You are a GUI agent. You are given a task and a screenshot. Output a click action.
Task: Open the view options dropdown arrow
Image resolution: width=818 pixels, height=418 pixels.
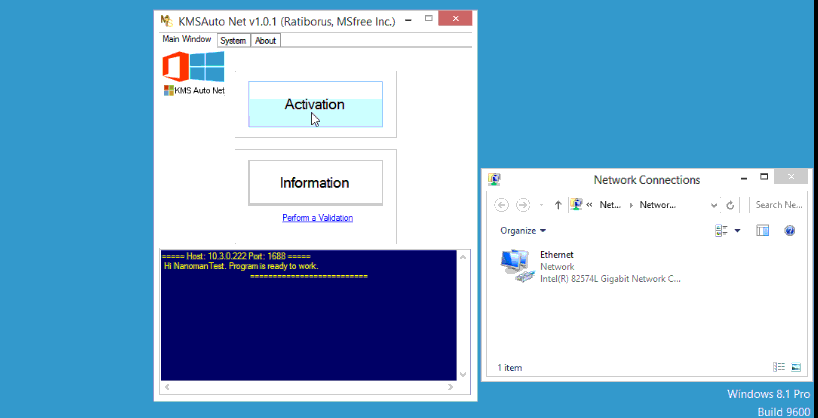point(738,231)
